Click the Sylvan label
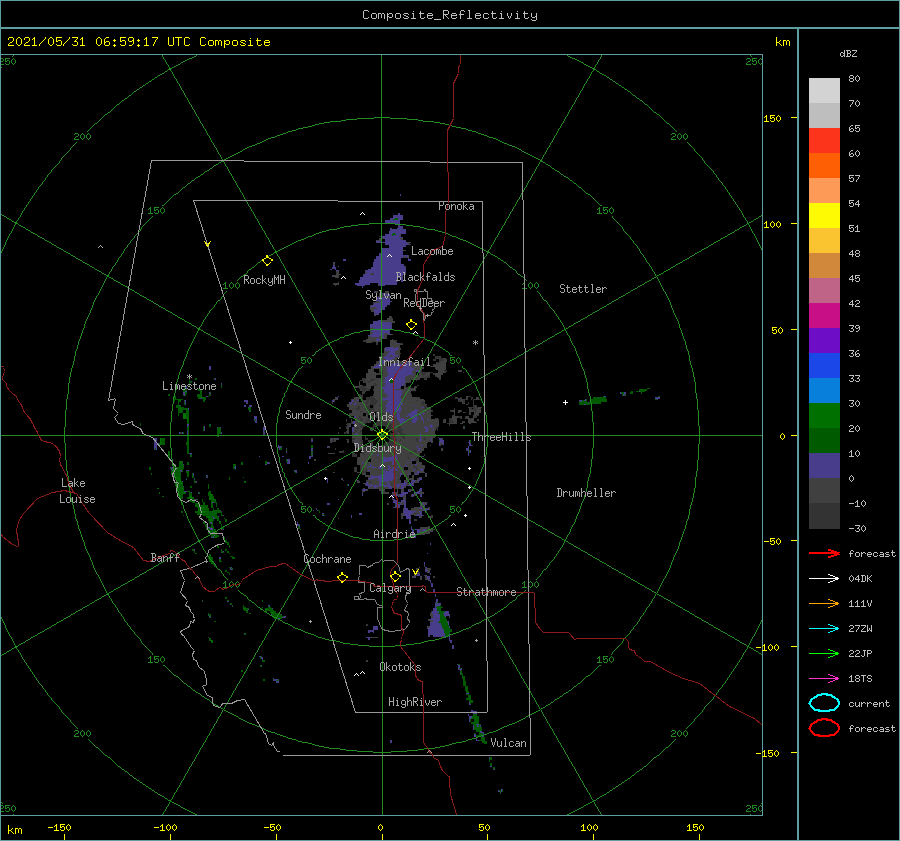 pyautogui.click(x=383, y=295)
